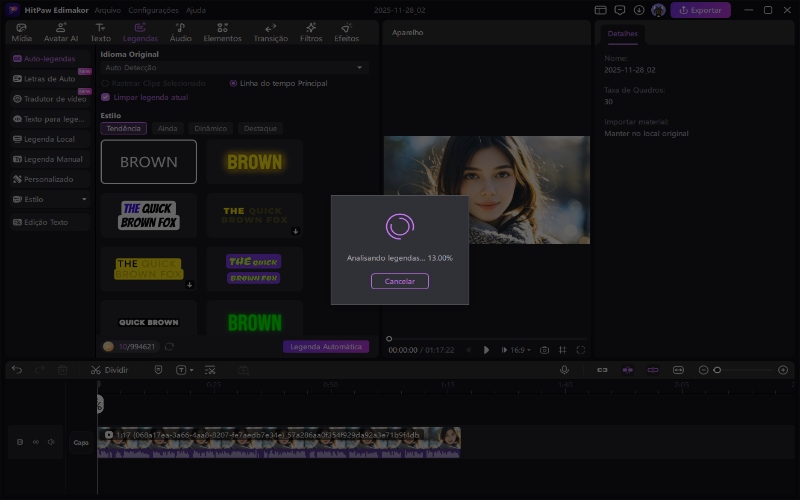Open the Avatar AI tool
Screen dimensions: 800x500
(61, 32)
